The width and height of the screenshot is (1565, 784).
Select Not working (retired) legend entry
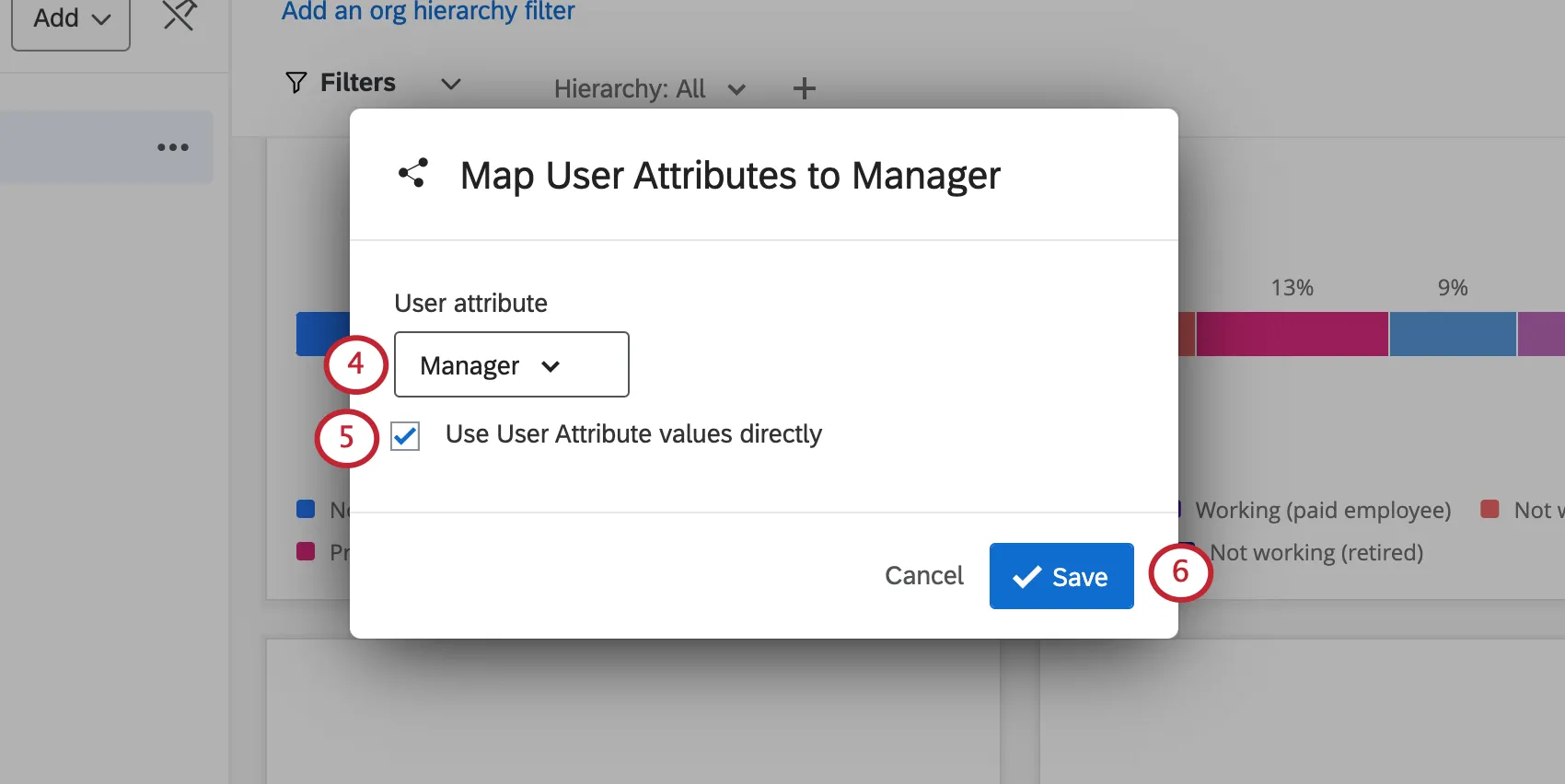click(1316, 553)
